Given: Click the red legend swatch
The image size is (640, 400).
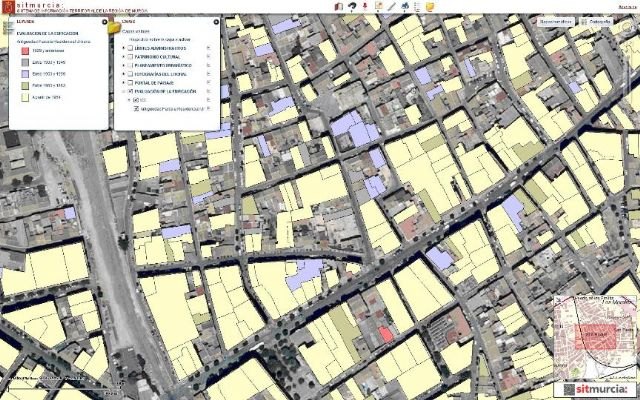Looking at the screenshot, I should tap(25, 51).
